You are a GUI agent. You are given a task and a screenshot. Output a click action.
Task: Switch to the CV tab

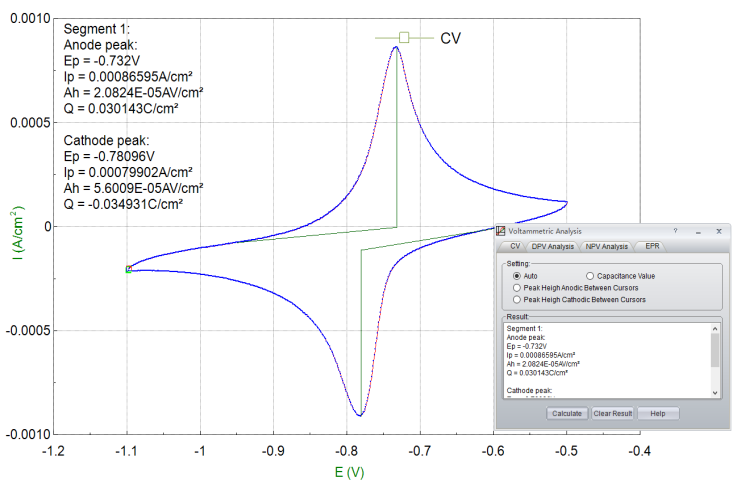pyautogui.click(x=515, y=246)
